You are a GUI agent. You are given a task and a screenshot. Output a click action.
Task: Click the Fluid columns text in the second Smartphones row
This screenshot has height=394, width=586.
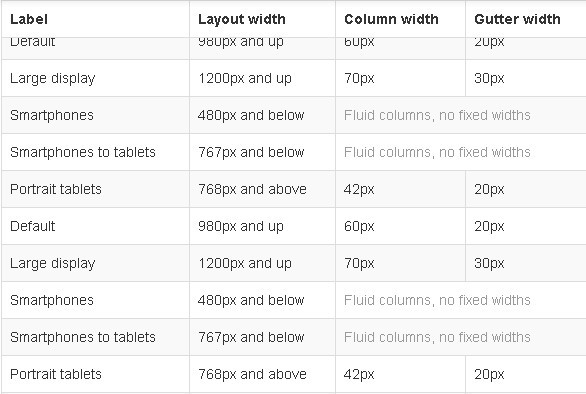click(x=437, y=300)
